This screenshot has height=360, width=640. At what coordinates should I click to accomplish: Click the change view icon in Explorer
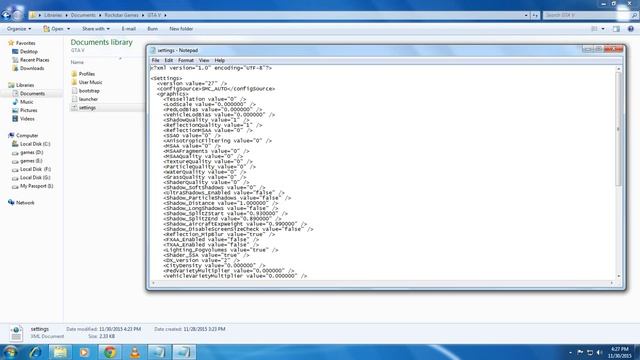[x=594, y=29]
